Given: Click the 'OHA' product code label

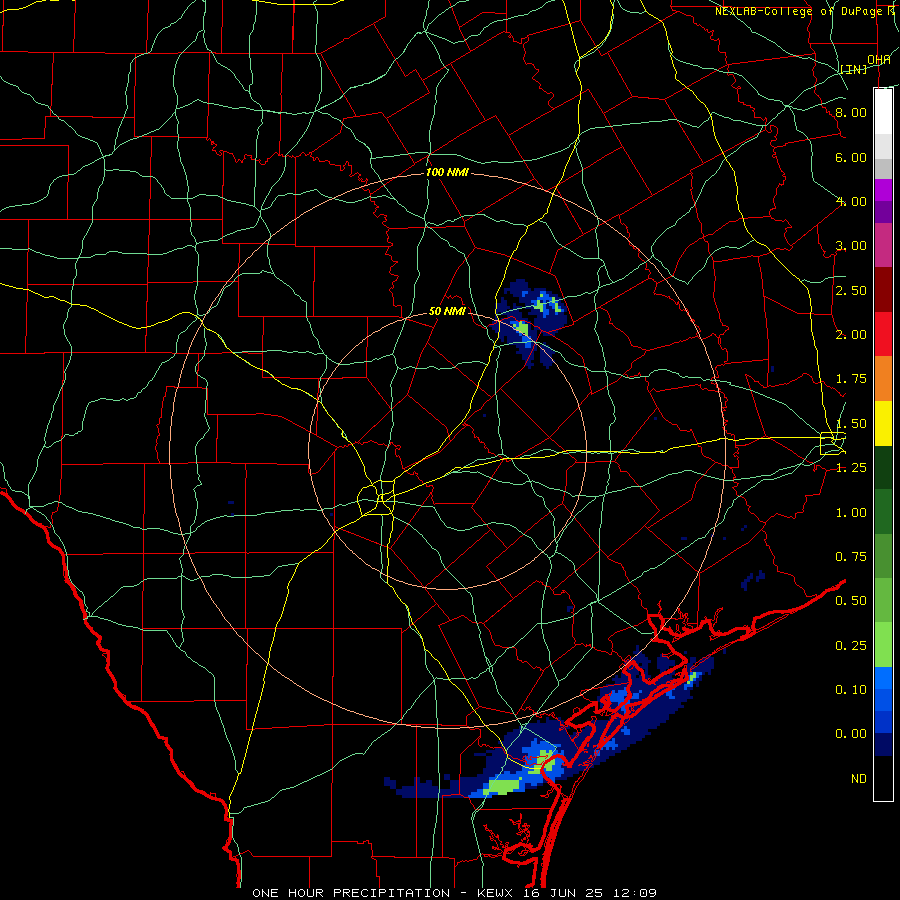Looking at the screenshot, I should (x=879, y=60).
